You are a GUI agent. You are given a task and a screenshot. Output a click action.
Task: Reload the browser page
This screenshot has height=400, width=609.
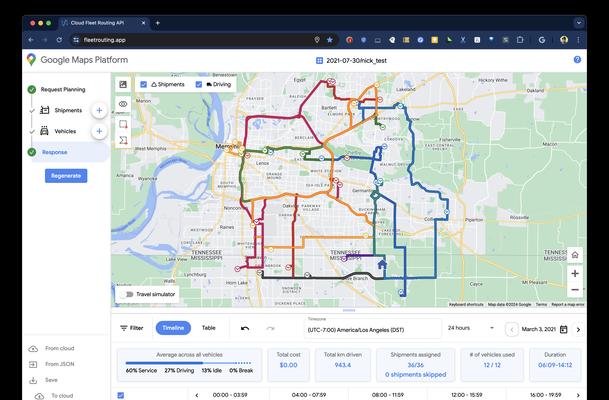tap(59, 40)
